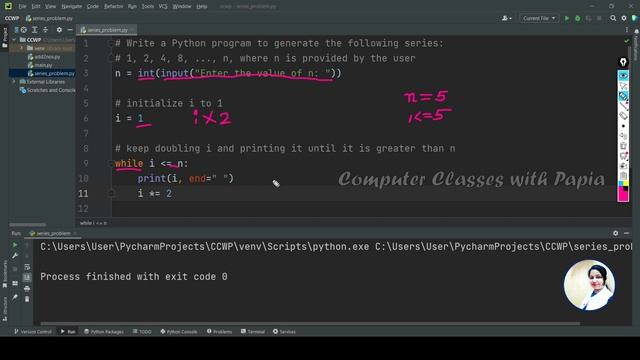Open the Current File run configuration dropdown
The width and height of the screenshot is (640, 360).
point(539,18)
